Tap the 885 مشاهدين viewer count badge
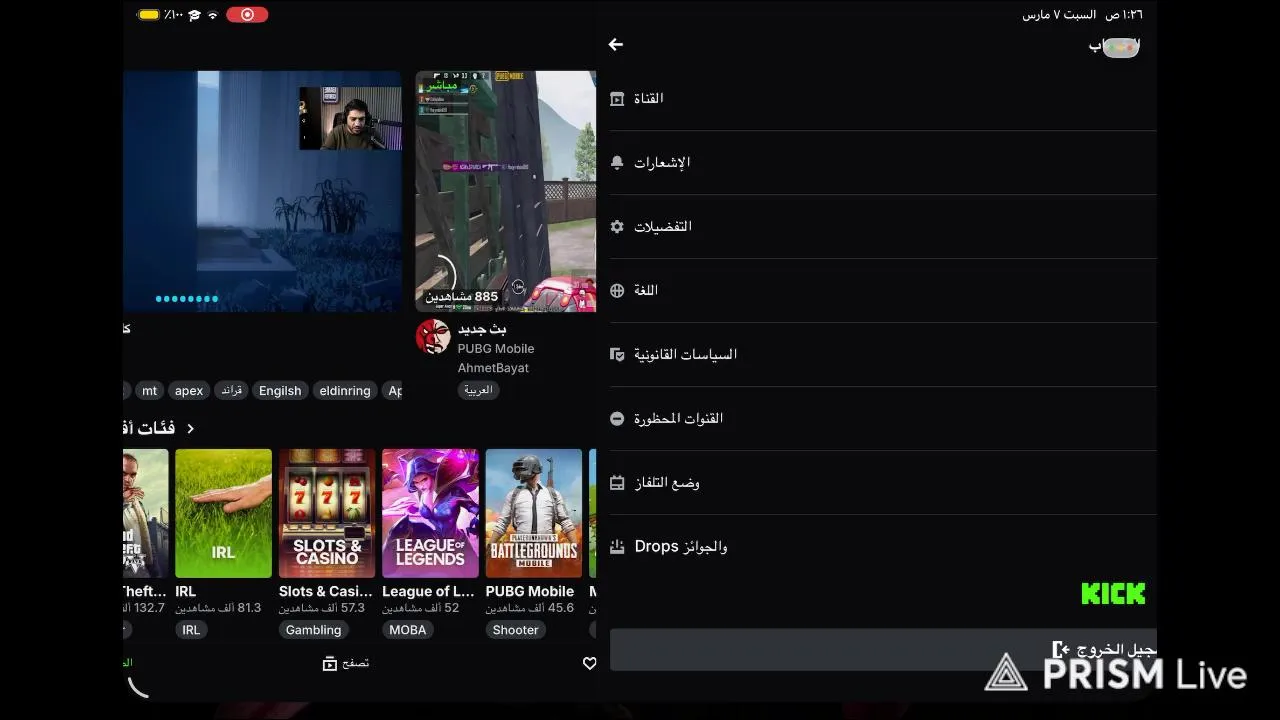Viewport: 1280px width, 720px height. click(x=462, y=297)
